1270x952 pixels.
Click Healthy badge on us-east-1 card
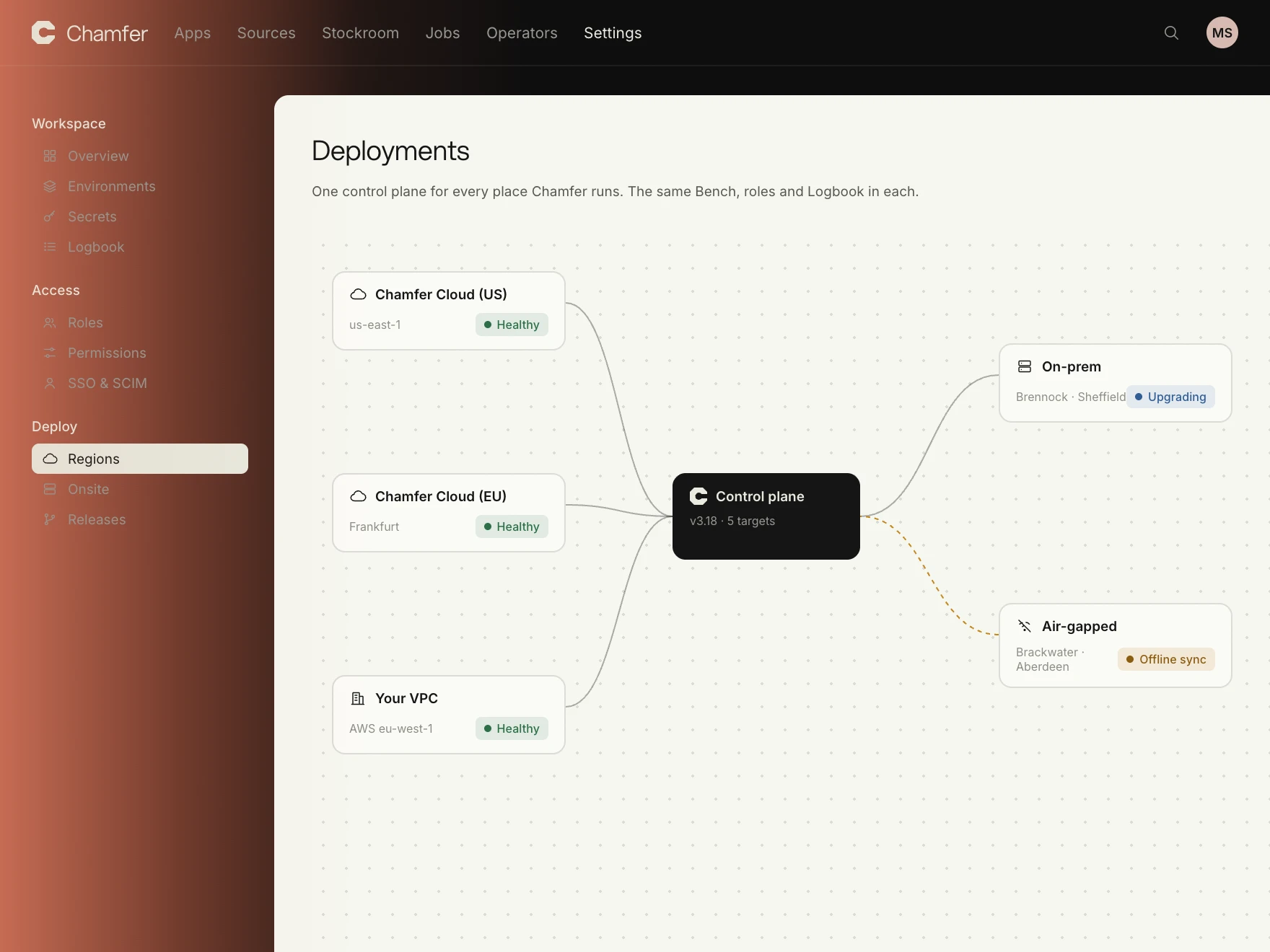point(512,325)
